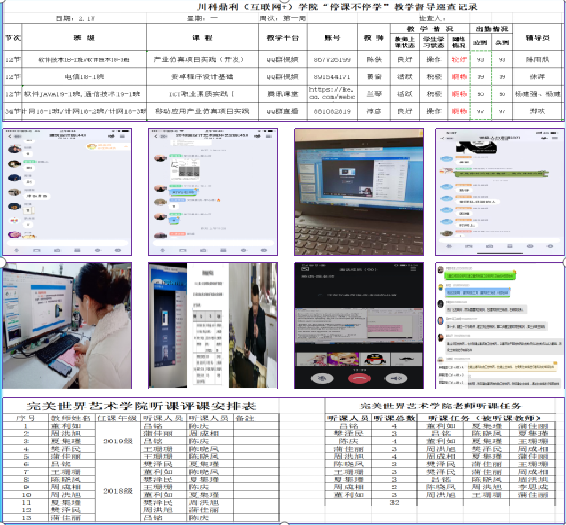Screen dimensions: 566x525
Task: Select the chat log with green and blue highlighted messages
Action: 500,326
